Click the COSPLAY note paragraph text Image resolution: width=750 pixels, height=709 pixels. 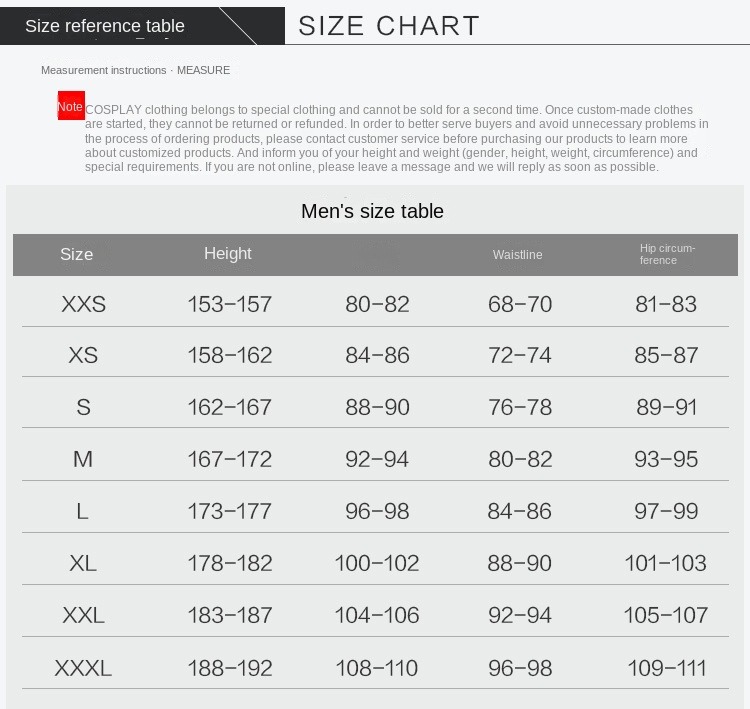(397, 138)
